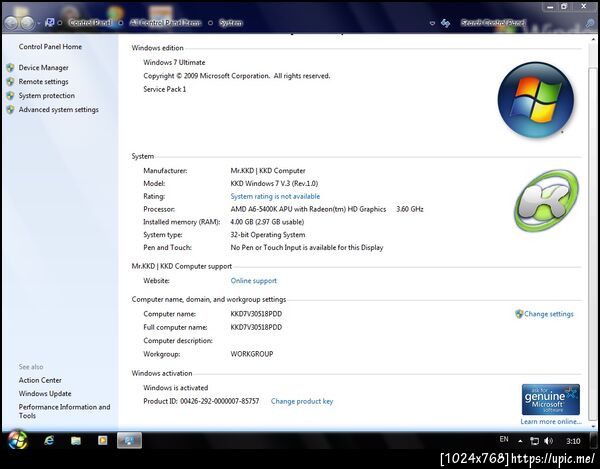Click the System protection shield icon
Viewport: 600px width, 469px height.
tap(10, 96)
